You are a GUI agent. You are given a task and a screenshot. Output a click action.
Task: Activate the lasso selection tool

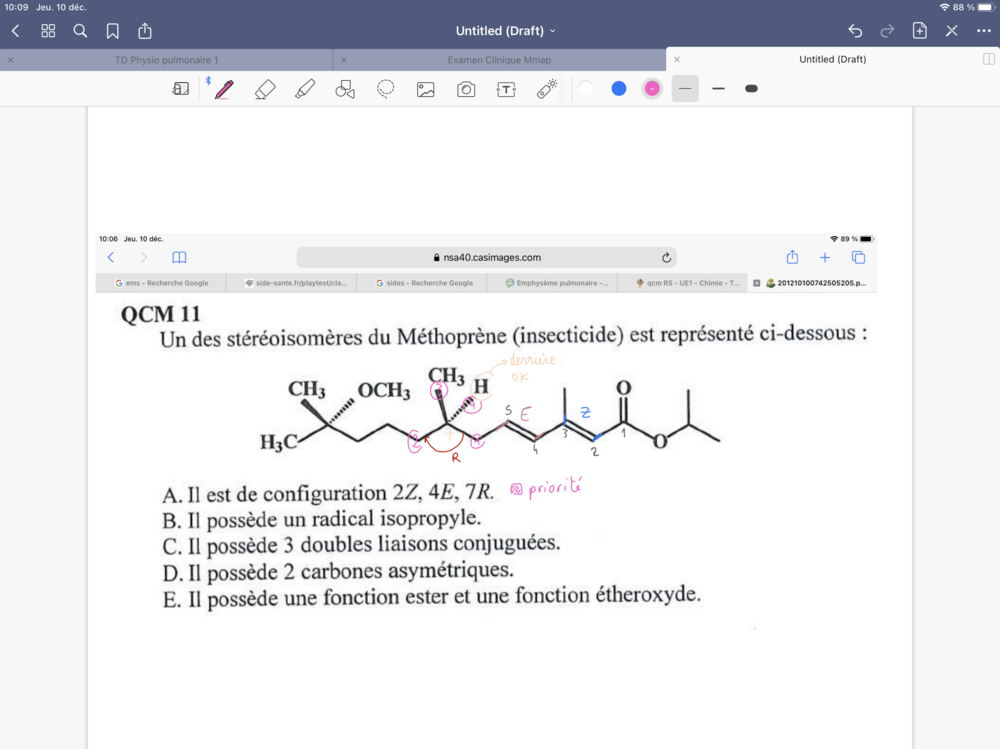(385, 89)
